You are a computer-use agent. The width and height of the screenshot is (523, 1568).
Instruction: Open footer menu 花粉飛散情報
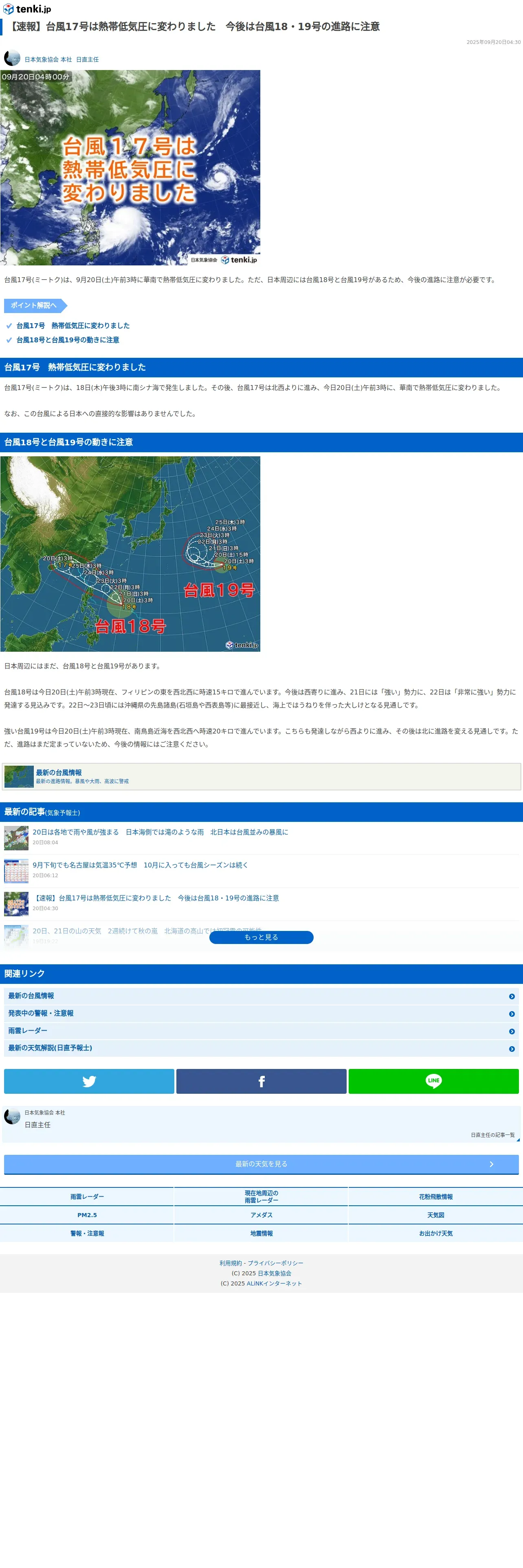[x=436, y=1197]
